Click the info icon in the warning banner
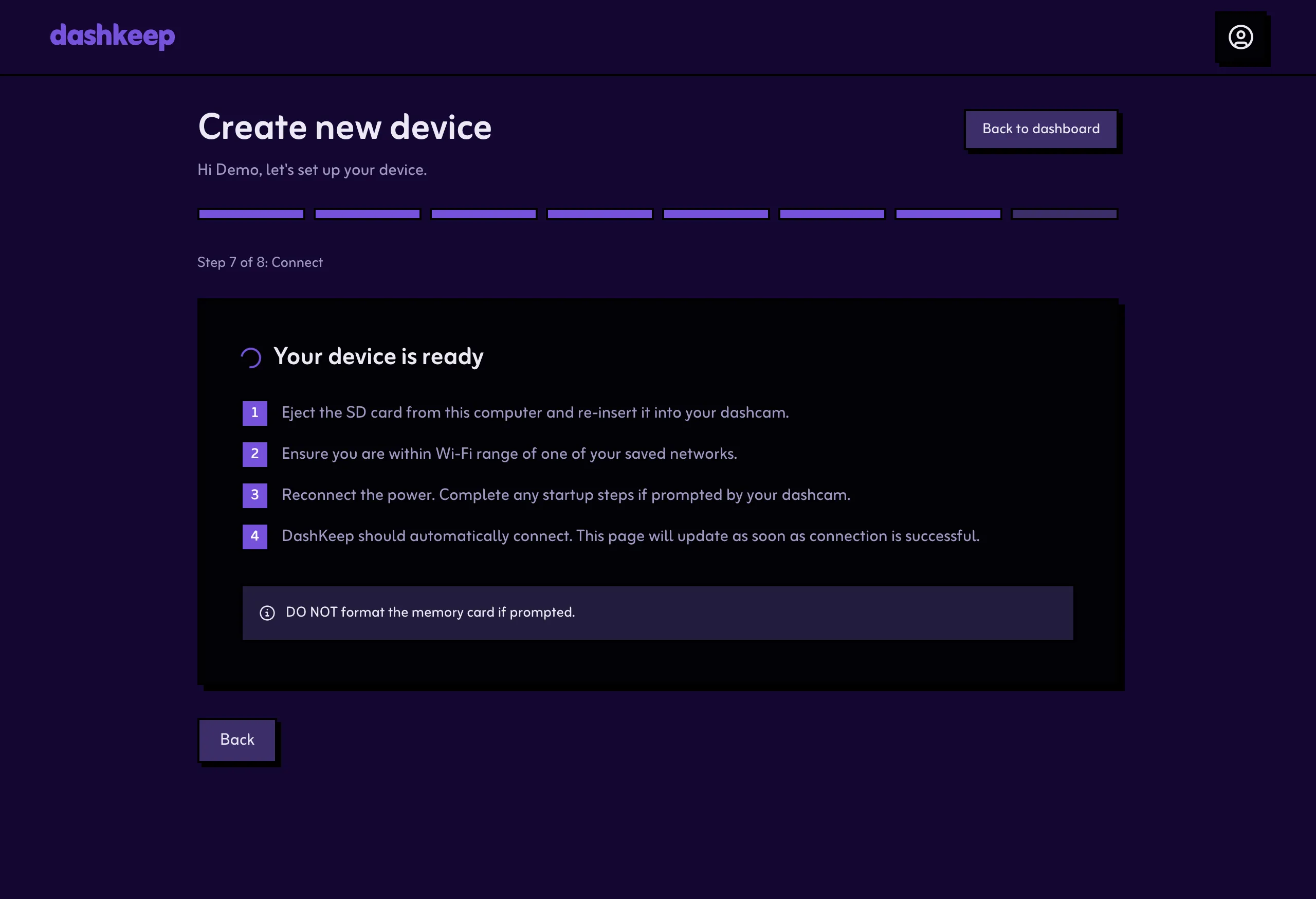Screen dimensions: 1316x899 pyautogui.click(x=267, y=613)
